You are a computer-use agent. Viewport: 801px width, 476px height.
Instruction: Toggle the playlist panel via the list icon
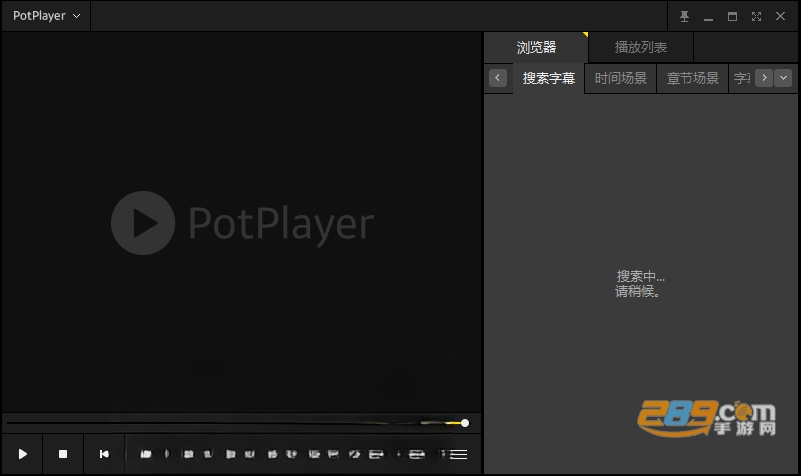(x=458, y=454)
